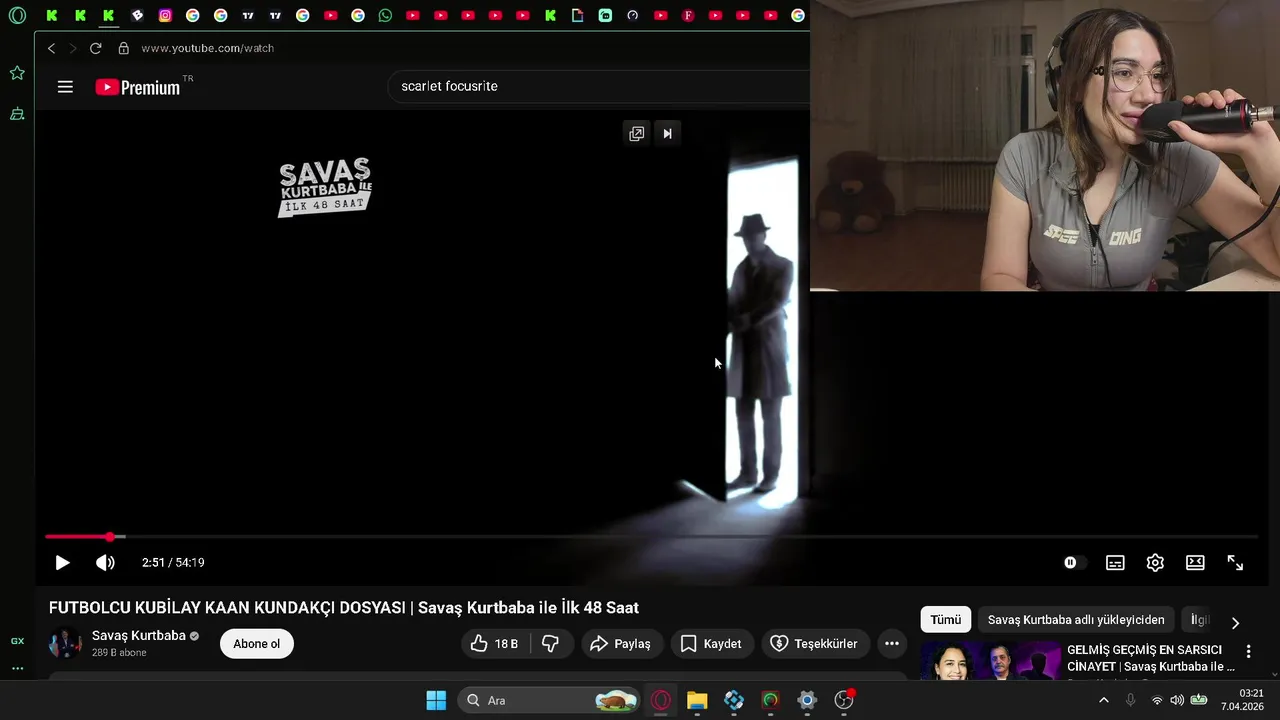The height and width of the screenshot is (720, 1280).
Task: Open Wi-Fi network tray icon
Action: 1157,700
